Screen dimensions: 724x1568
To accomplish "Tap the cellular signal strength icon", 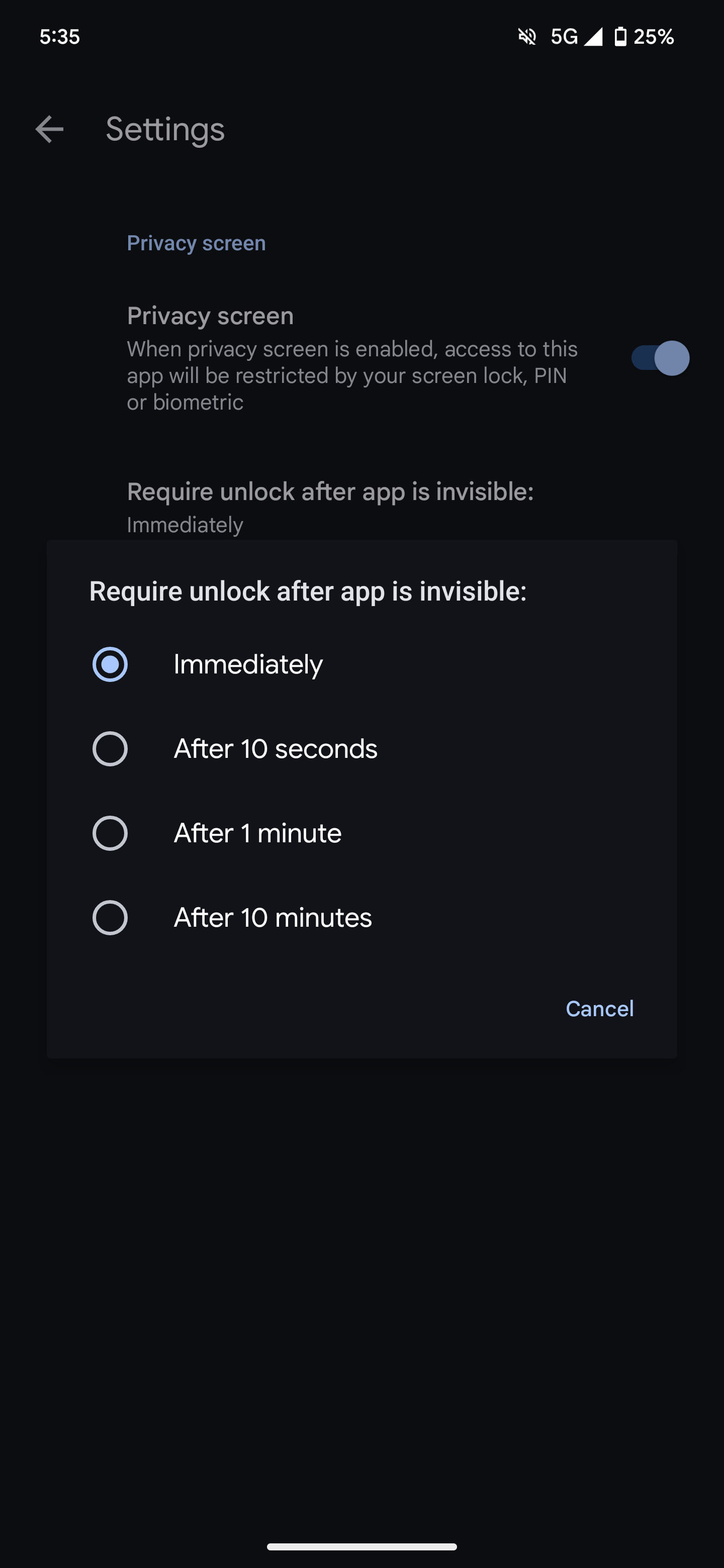I will tap(593, 37).
